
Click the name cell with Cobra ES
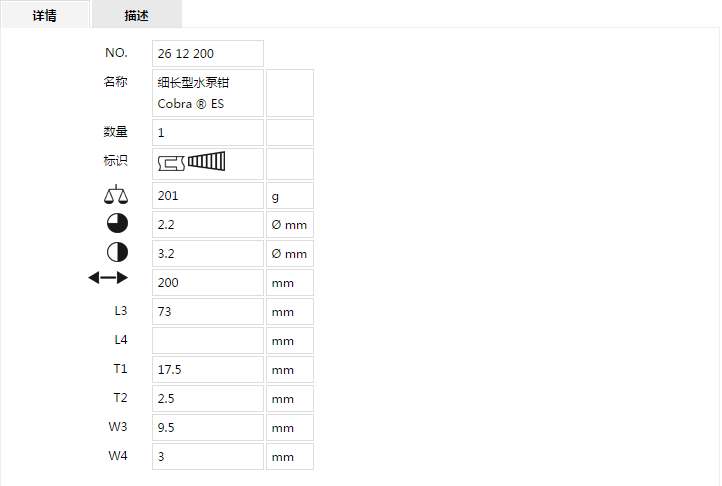[x=208, y=93]
